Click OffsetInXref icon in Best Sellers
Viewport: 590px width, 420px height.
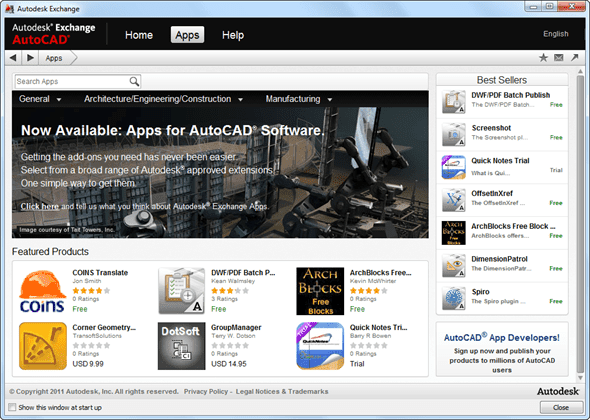[453, 200]
